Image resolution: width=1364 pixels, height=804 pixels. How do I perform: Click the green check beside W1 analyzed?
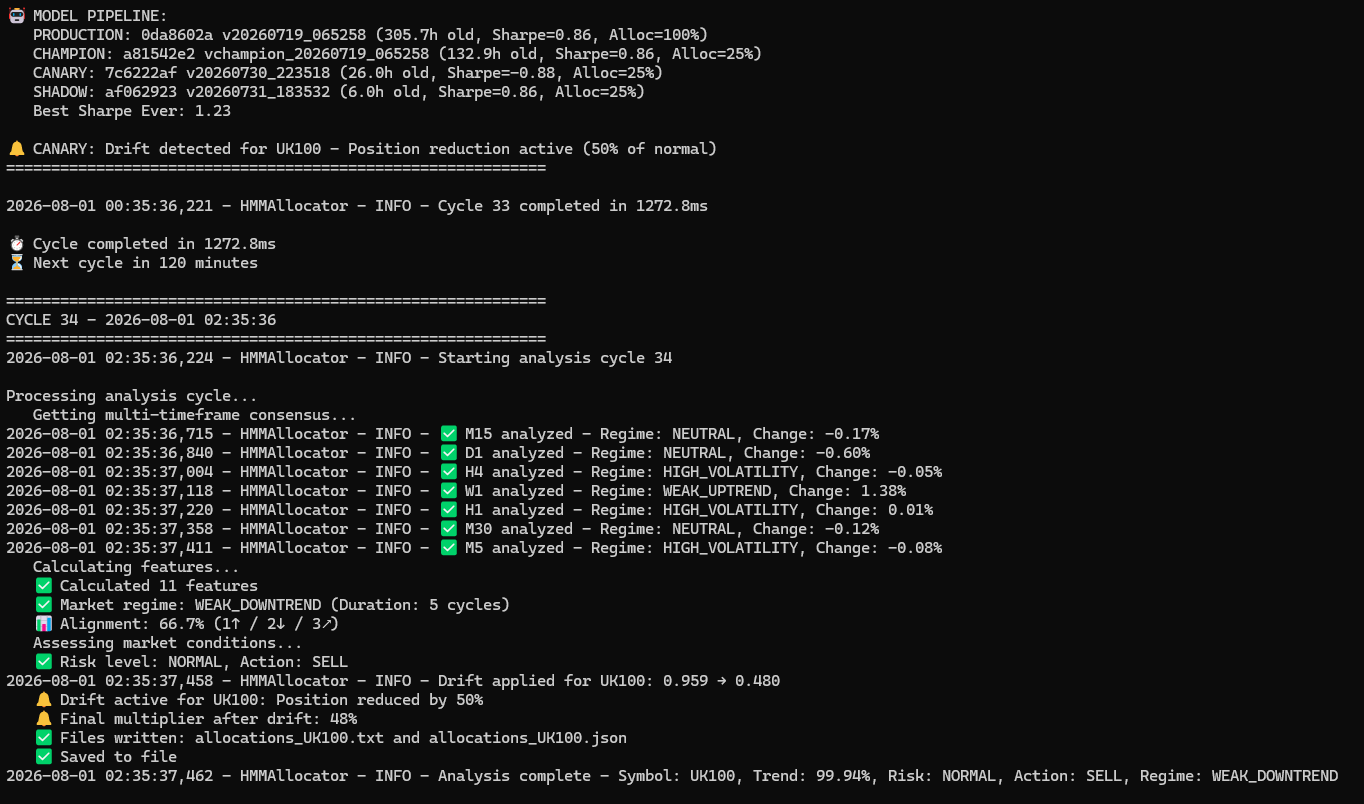coord(448,491)
